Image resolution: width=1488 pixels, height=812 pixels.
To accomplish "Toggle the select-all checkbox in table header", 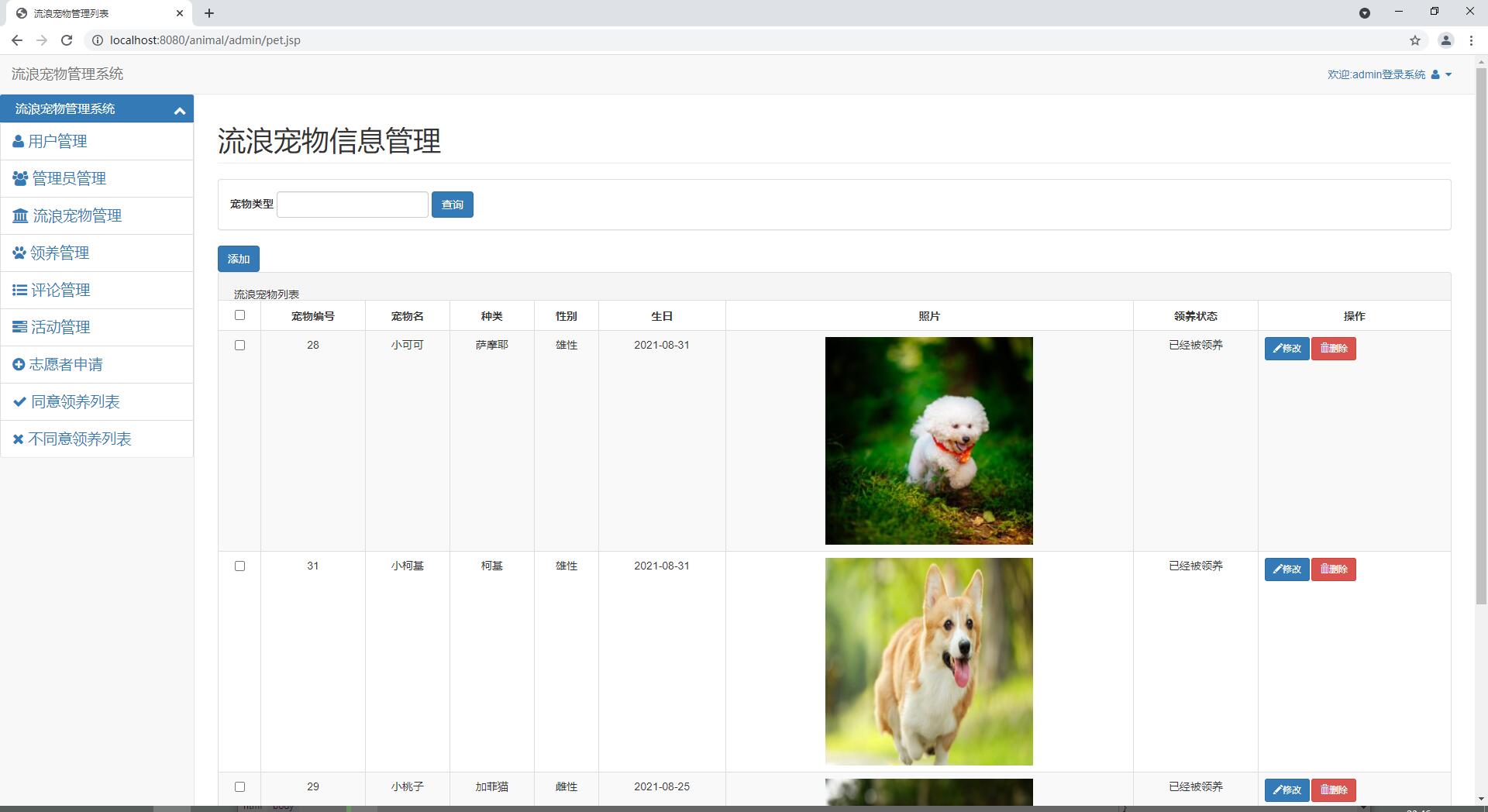I will [x=239, y=315].
